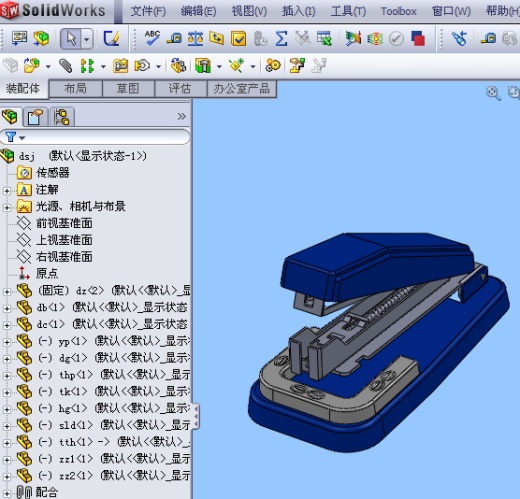Open the ConfigurationManager tab icon
The height and width of the screenshot is (499, 520).
(x=62, y=117)
